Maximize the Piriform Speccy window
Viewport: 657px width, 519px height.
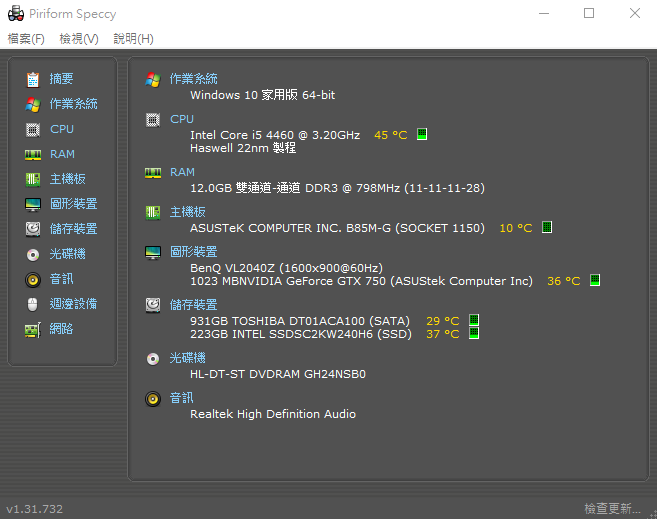pyautogui.click(x=589, y=13)
